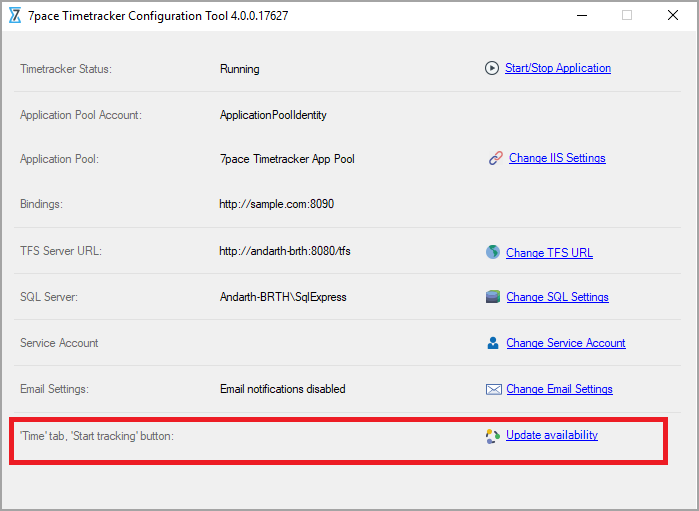Image resolution: width=699 pixels, height=511 pixels.
Task: Select the http://andarth-brth:8080/tfs URL value
Action: 285,251
